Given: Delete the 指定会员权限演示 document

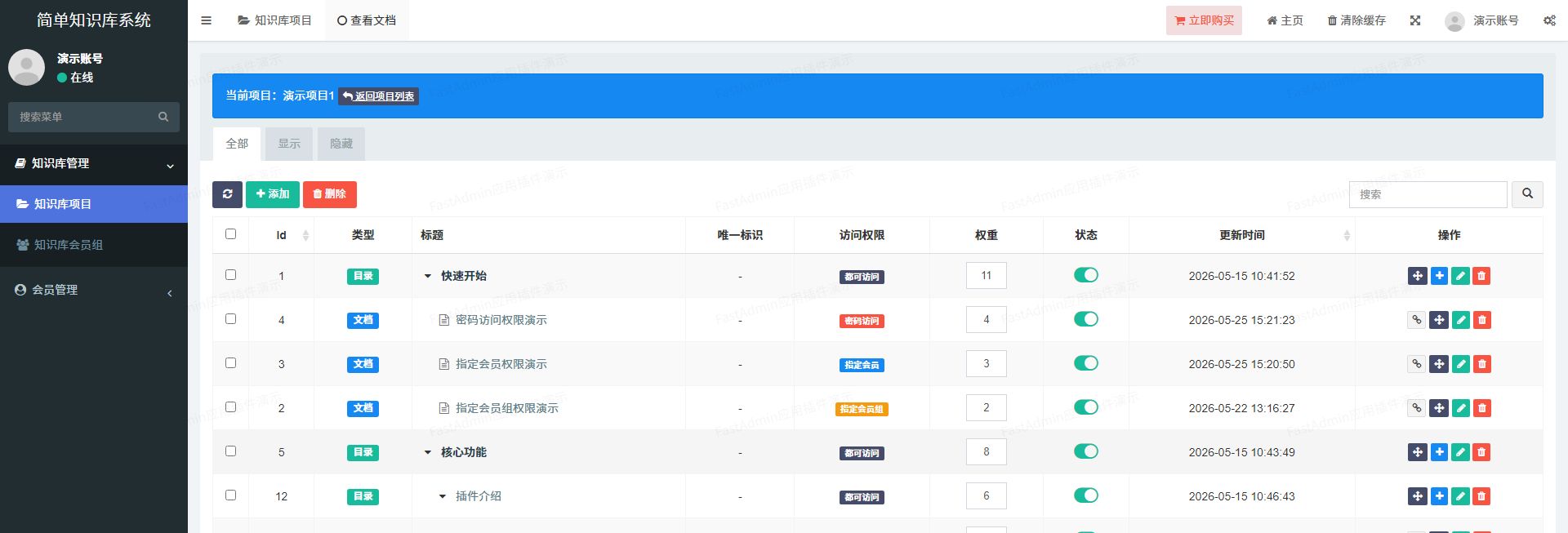Looking at the screenshot, I should click(1482, 364).
